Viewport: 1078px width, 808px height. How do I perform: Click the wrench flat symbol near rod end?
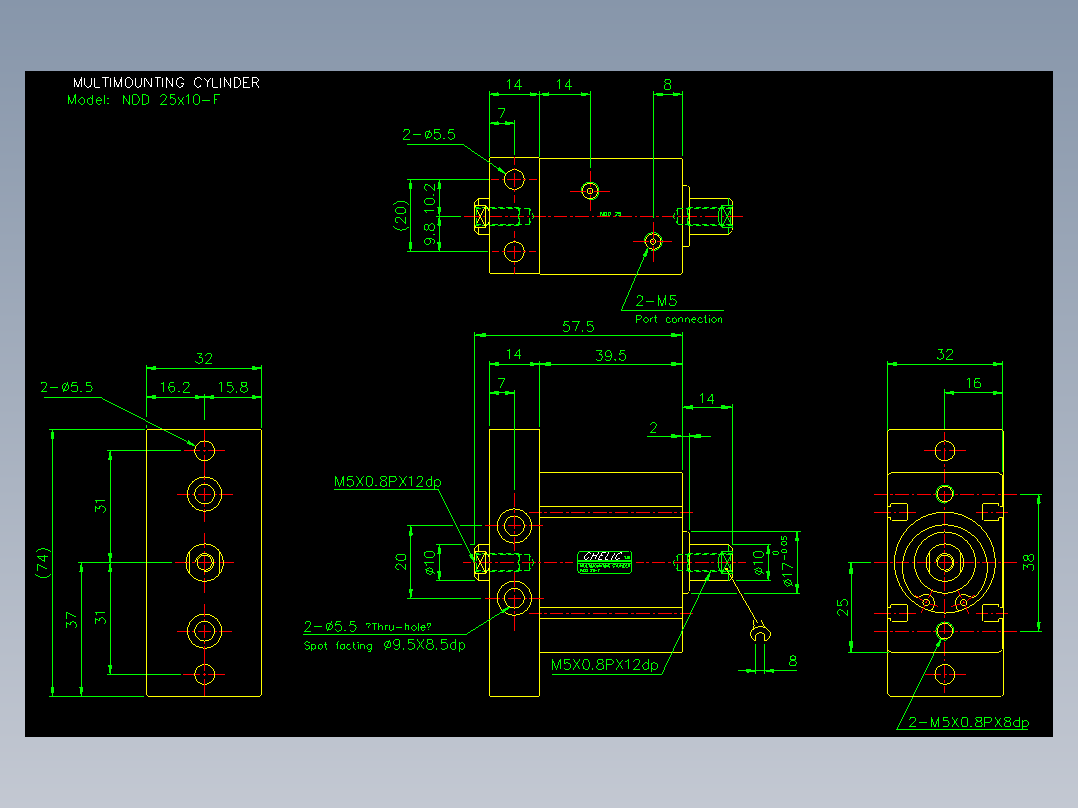(x=760, y=631)
